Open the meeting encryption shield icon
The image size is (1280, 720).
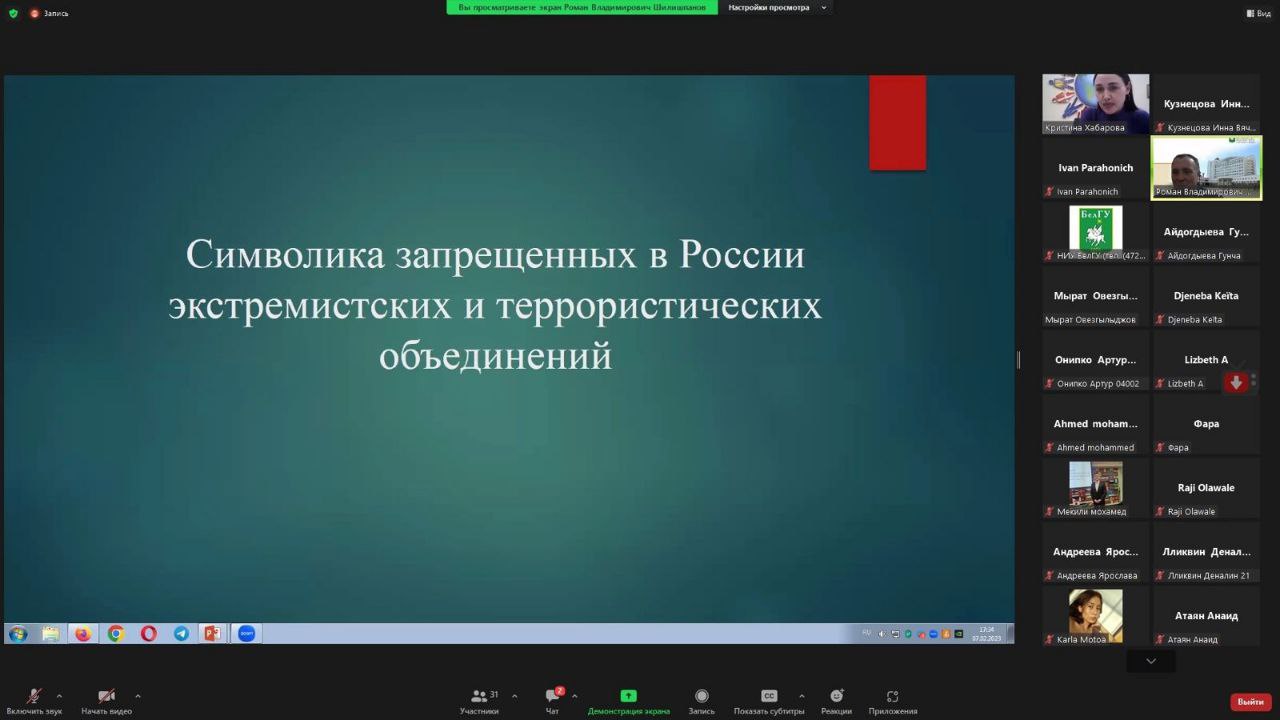(13, 13)
